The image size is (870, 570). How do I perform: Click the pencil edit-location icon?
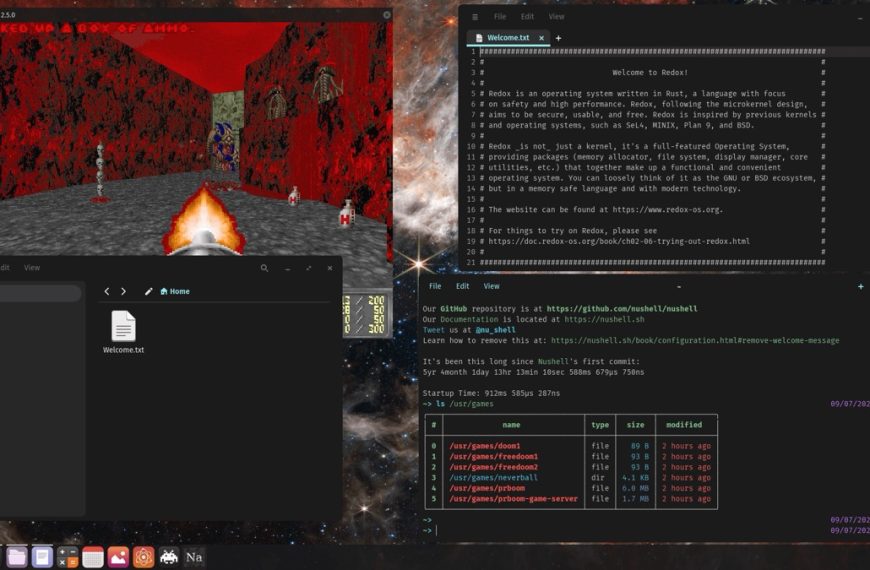[148, 291]
